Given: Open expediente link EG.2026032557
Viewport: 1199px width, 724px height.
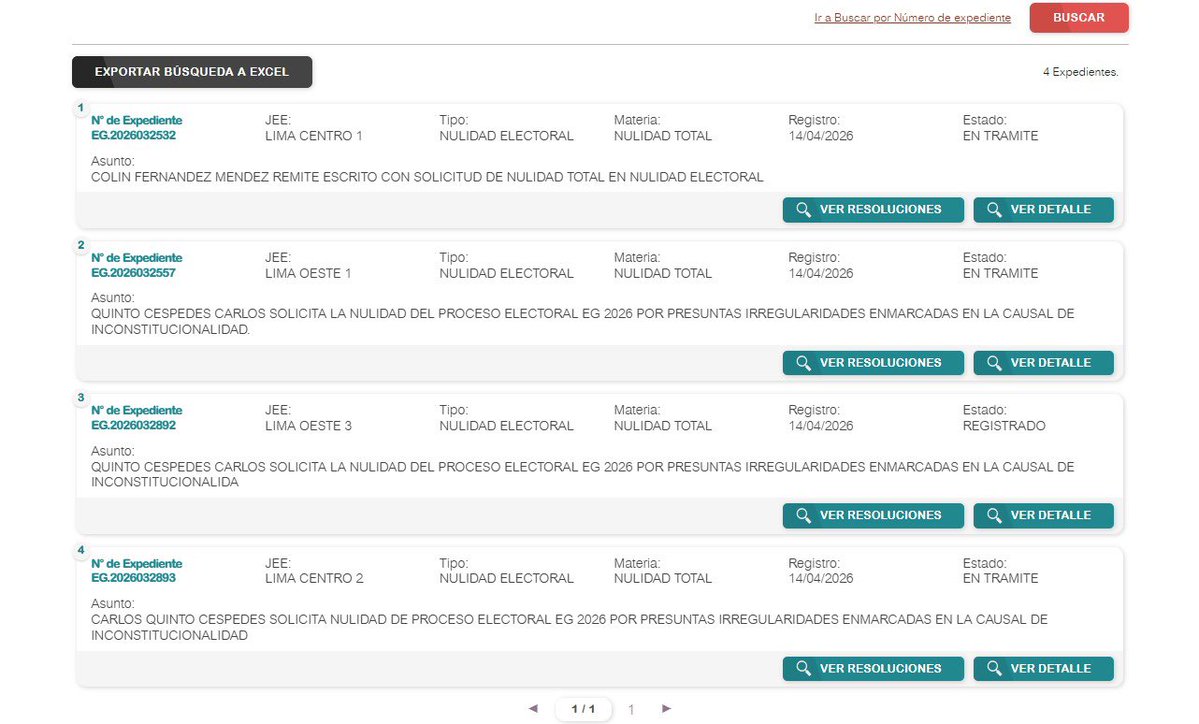Looking at the screenshot, I should pyautogui.click(x=133, y=273).
